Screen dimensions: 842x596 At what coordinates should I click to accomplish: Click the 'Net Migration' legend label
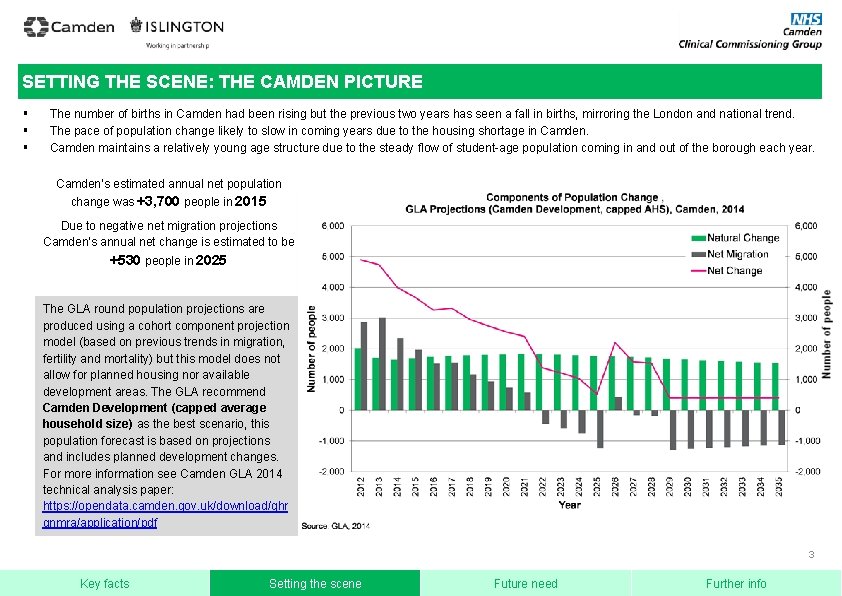tap(738, 255)
